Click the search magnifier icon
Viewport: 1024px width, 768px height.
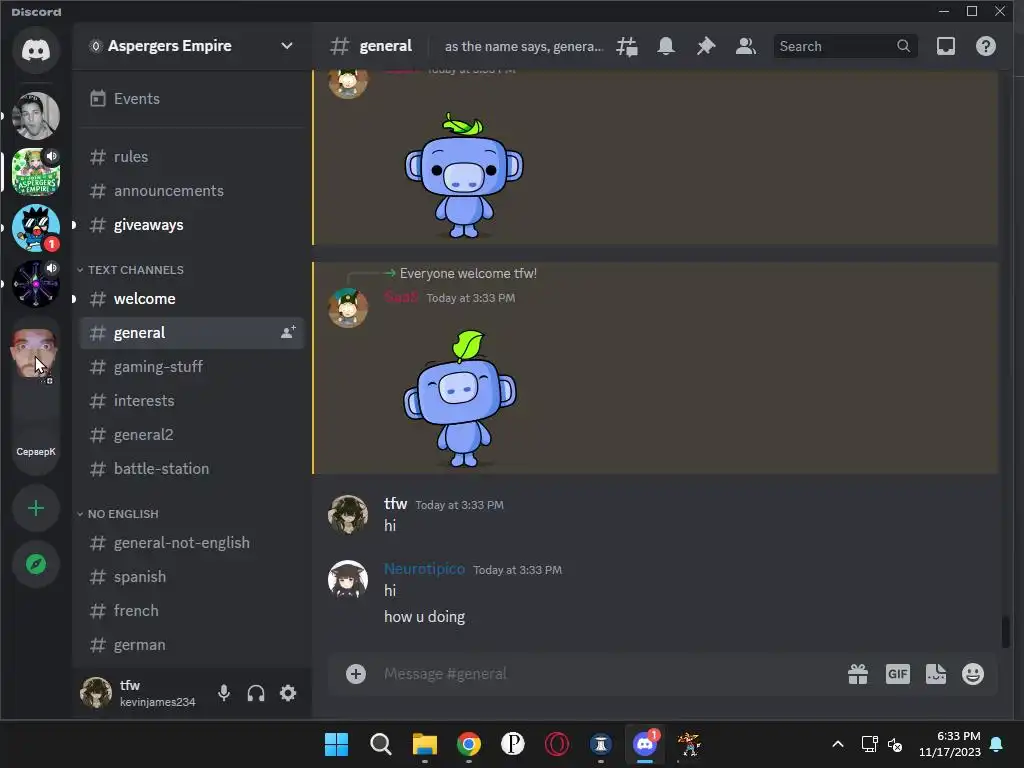point(903,46)
